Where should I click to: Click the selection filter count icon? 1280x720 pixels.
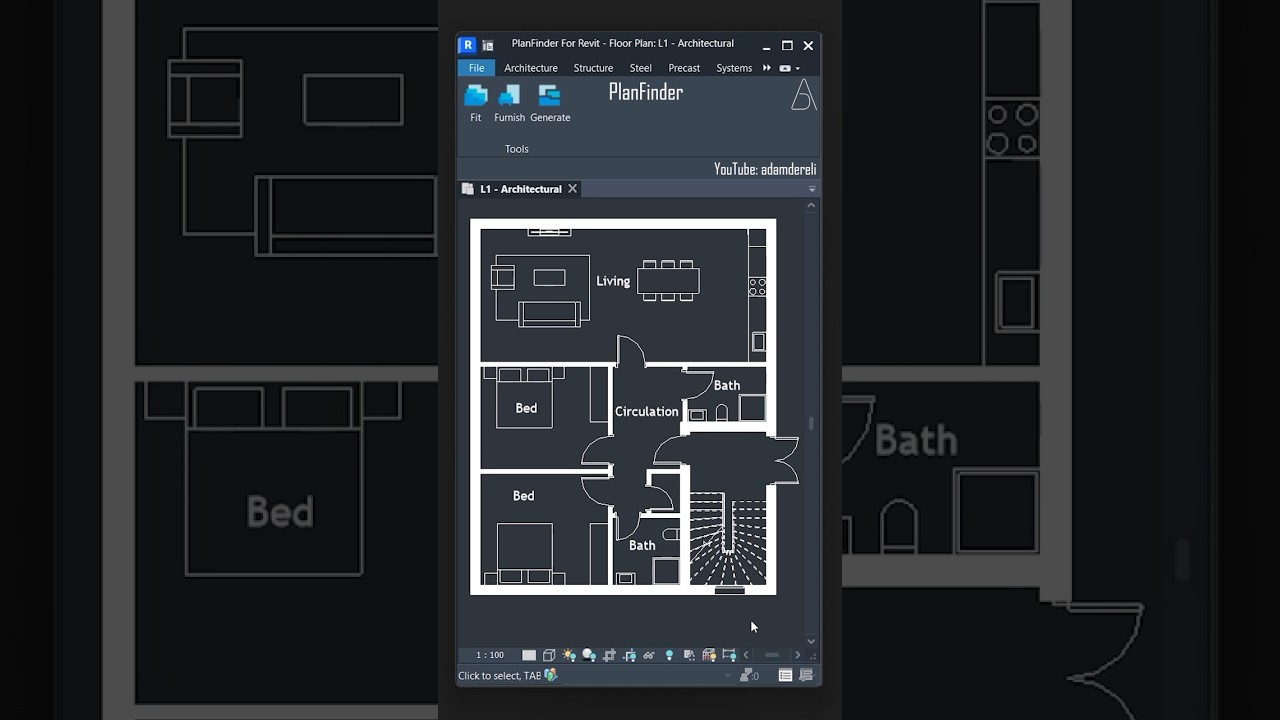(x=749, y=676)
